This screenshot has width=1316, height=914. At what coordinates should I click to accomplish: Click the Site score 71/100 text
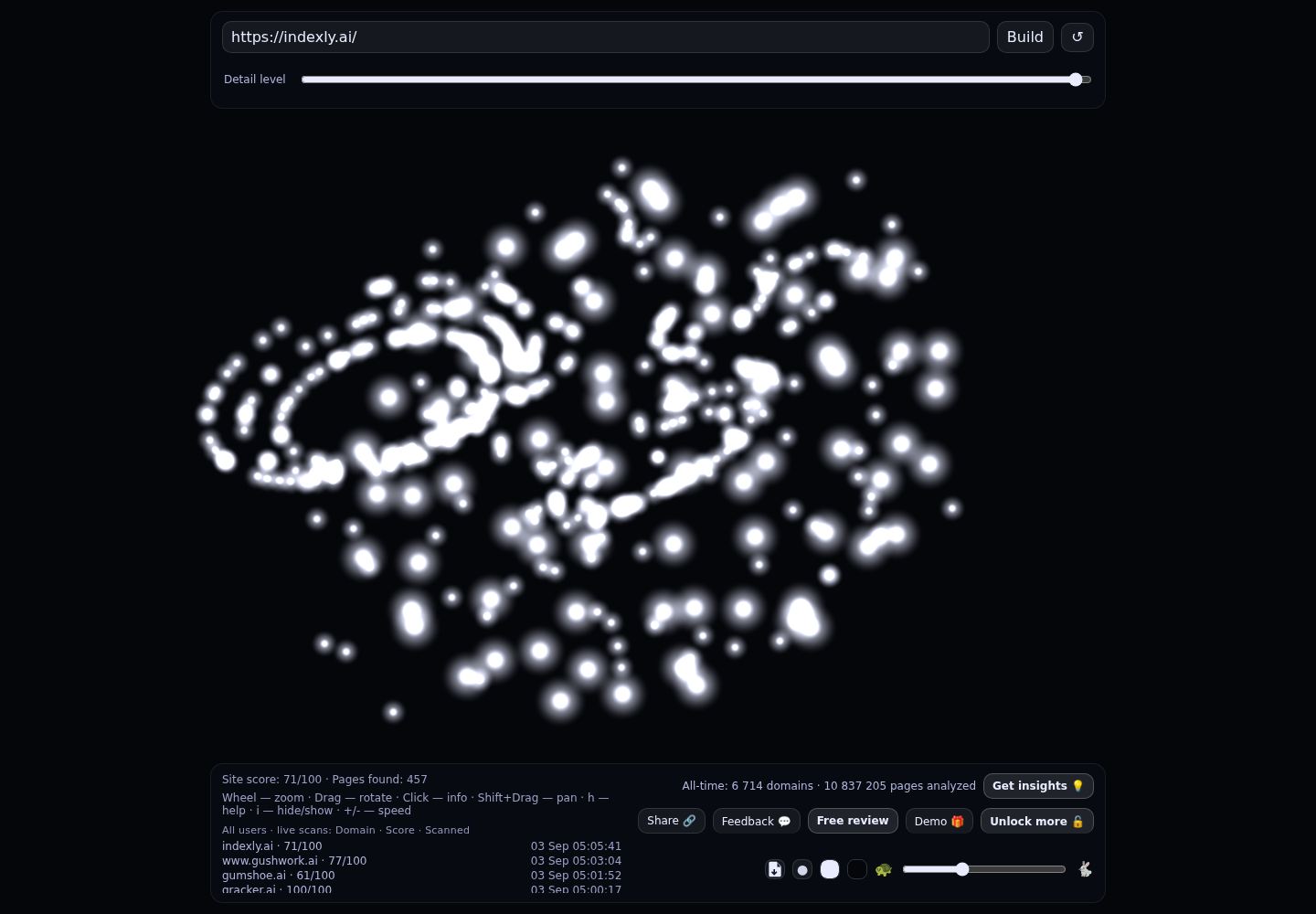point(271,780)
